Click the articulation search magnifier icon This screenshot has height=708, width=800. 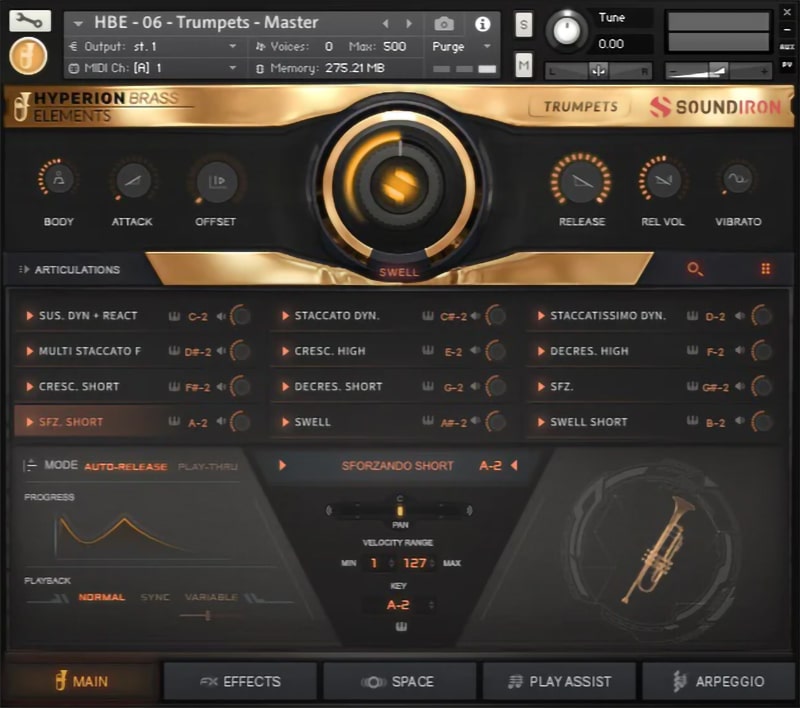pyautogui.click(x=694, y=269)
